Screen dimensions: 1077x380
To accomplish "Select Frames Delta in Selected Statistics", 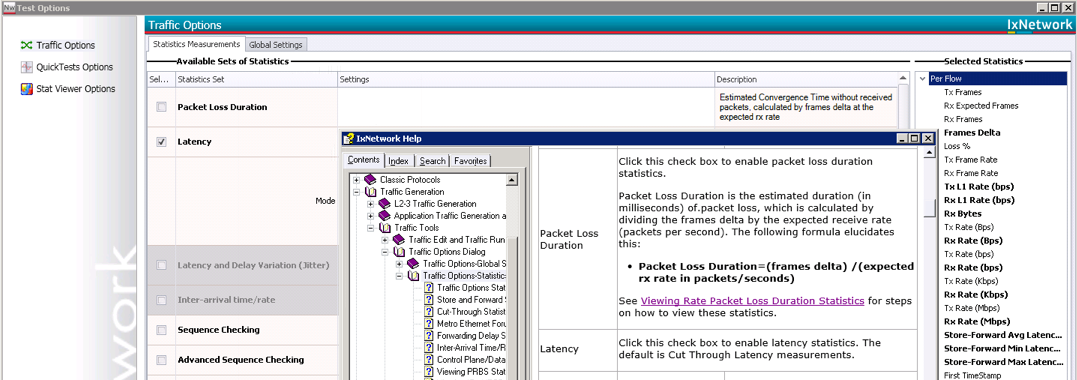I will coord(972,133).
